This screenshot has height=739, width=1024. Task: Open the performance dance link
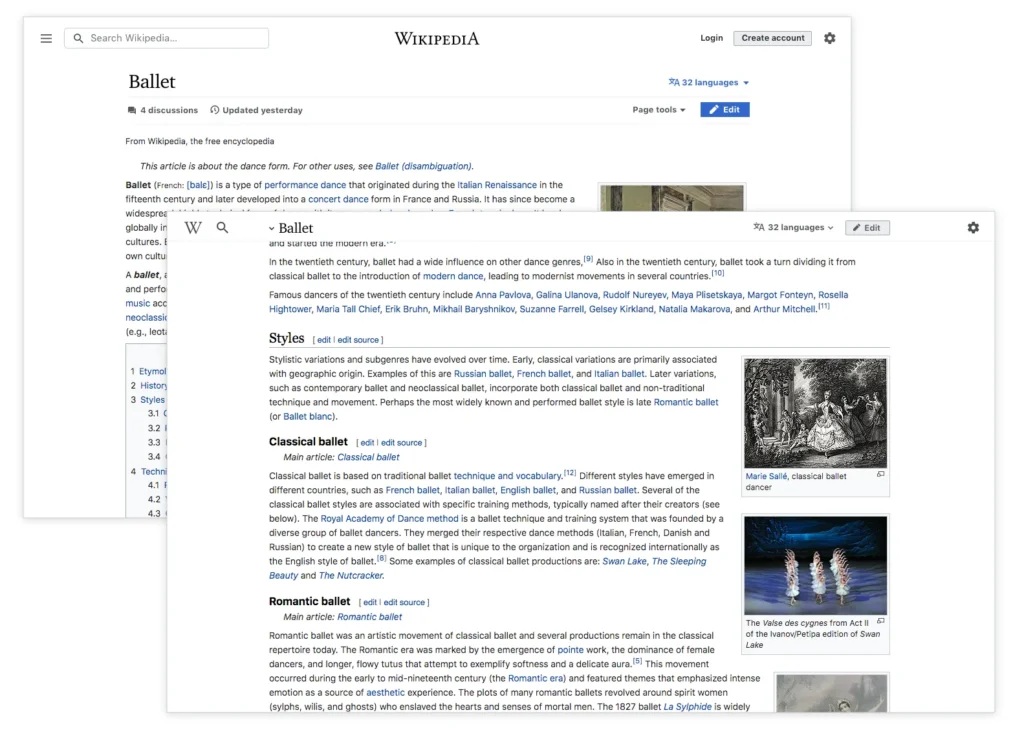(x=305, y=185)
